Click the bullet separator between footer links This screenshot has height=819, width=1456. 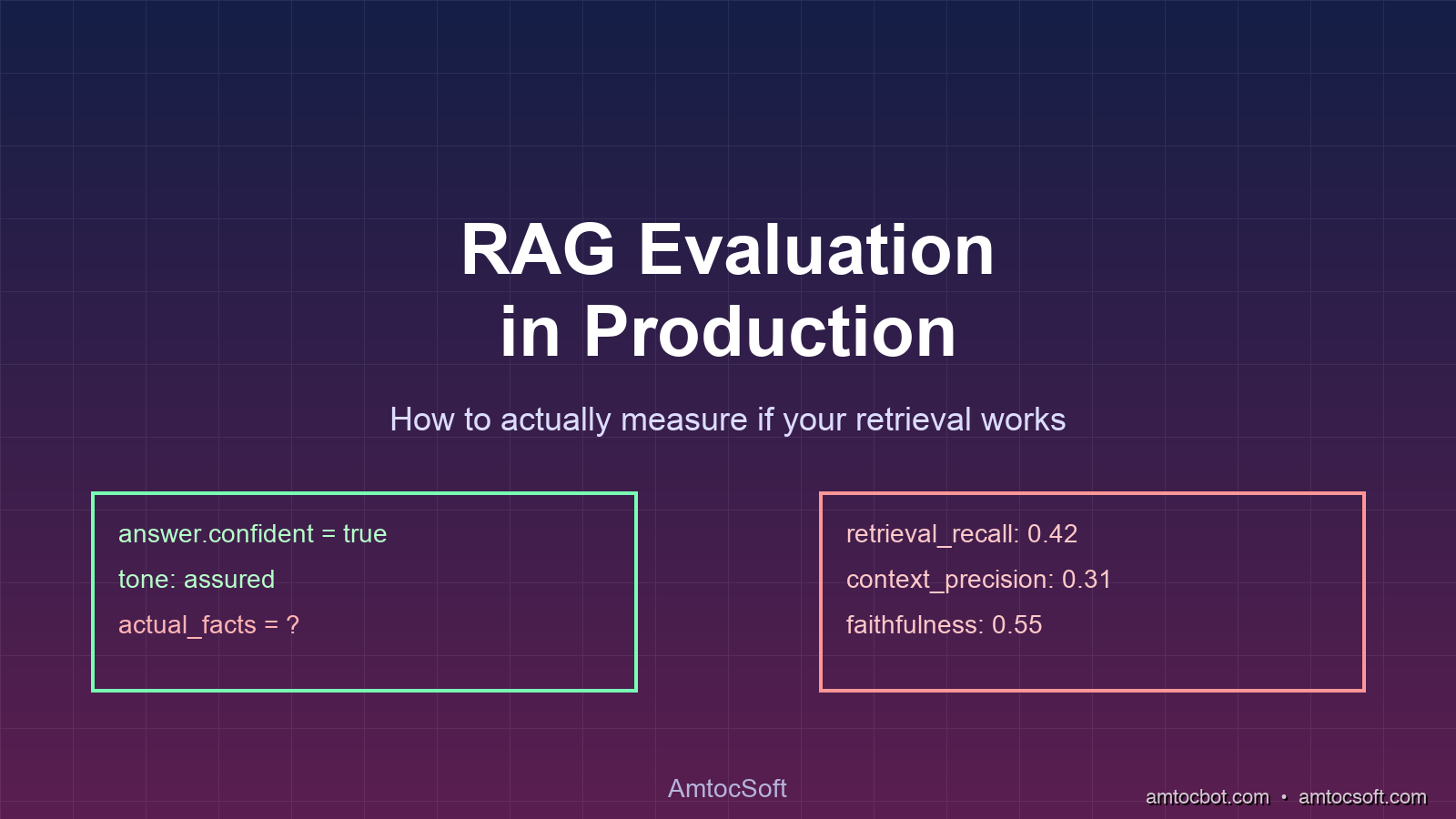(x=1284, y=797)
